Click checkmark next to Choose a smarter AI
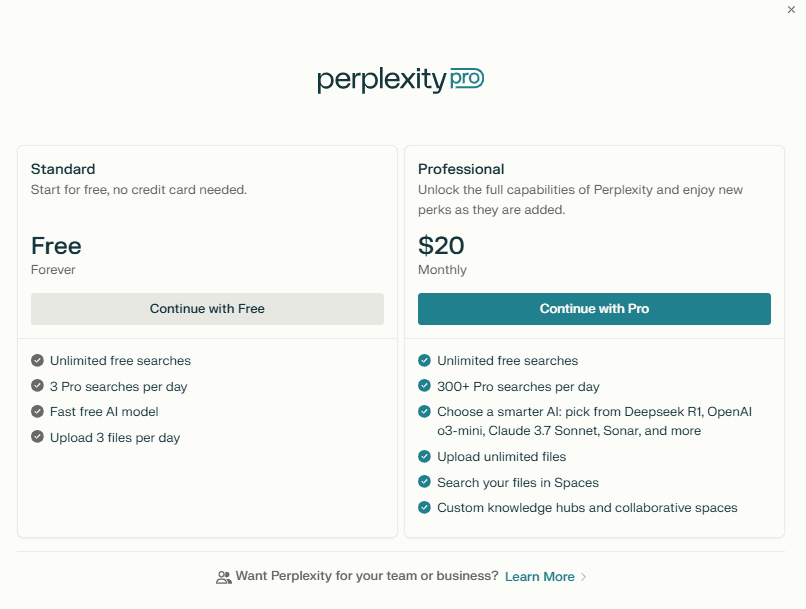The width and height of the screenshot is (806, 609). (x=425, y=412)
